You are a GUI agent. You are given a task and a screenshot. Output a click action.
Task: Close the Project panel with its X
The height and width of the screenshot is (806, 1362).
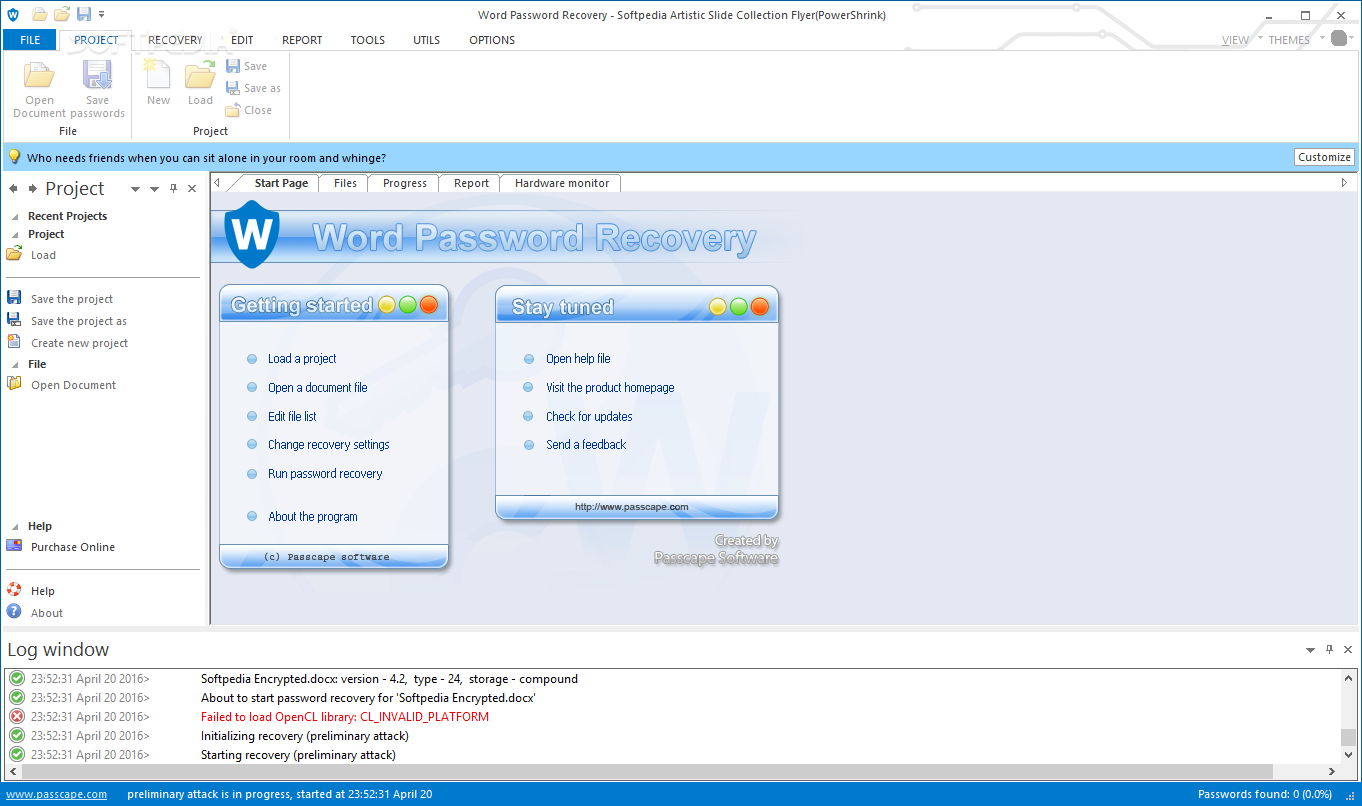192,188
